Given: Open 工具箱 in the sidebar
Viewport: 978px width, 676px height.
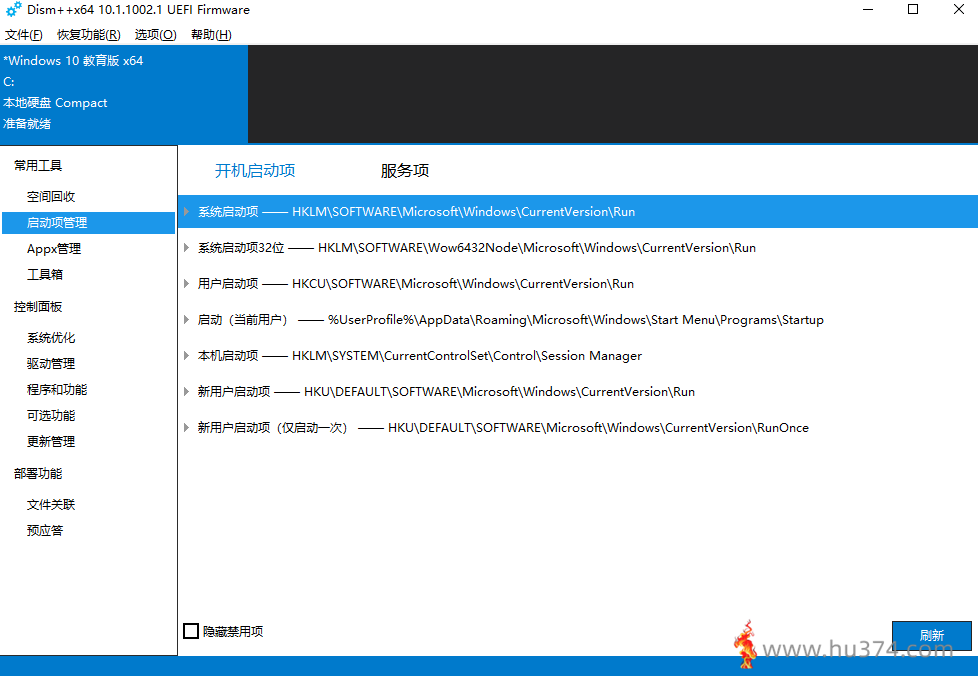Looking at the screenshot, I should [x=44, y=274].
